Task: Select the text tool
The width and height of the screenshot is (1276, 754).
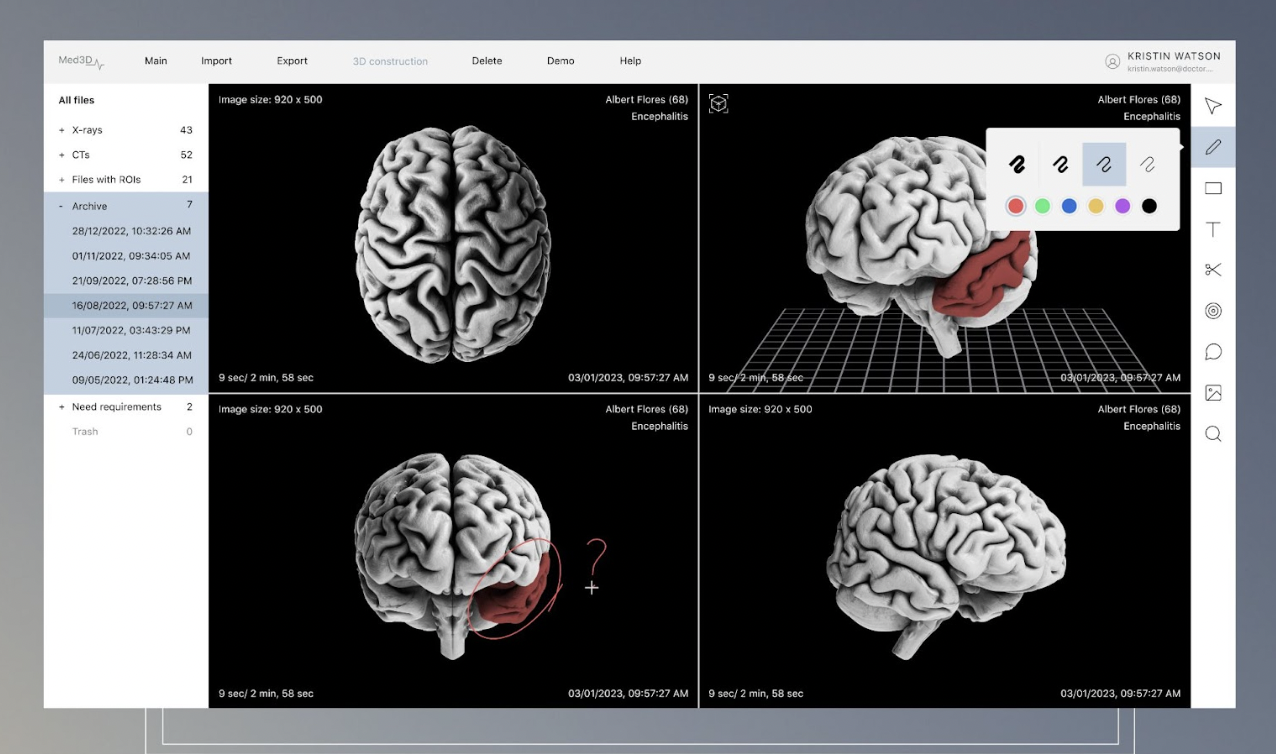Action: pyautogui.click(x=1213, y=229)
